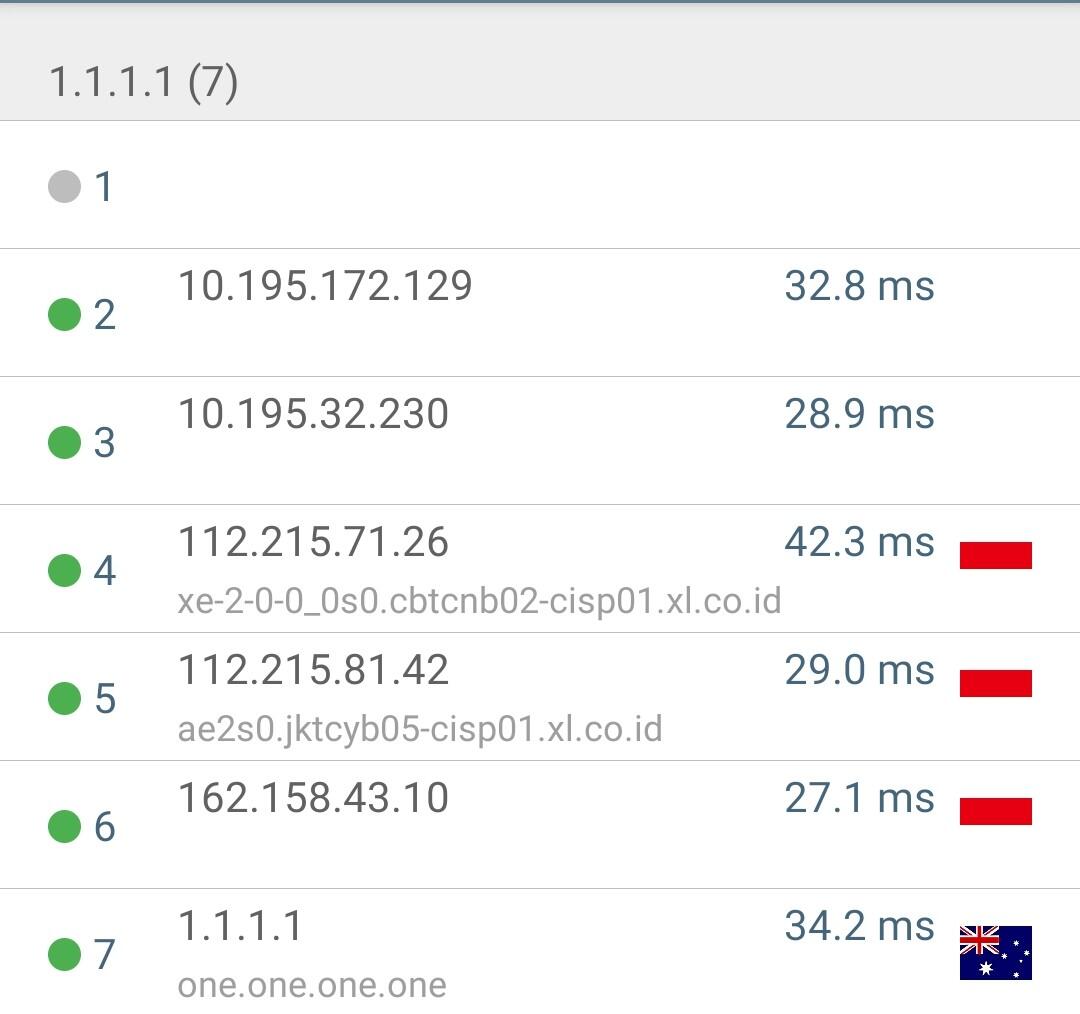Image resolution: width=1080 pixels, height=1014 pixels.
Task: Select IP address 10.195.32.230
Action: click(313, 414)
